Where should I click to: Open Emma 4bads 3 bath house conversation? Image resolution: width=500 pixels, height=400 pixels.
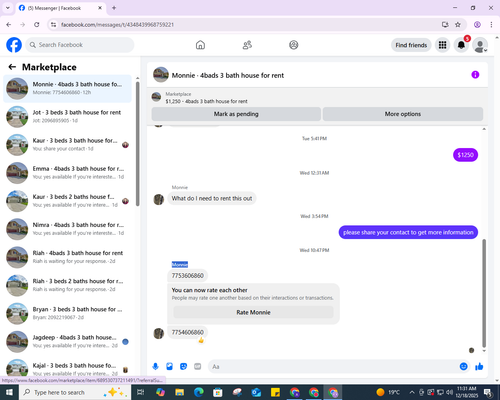[67, 173]
